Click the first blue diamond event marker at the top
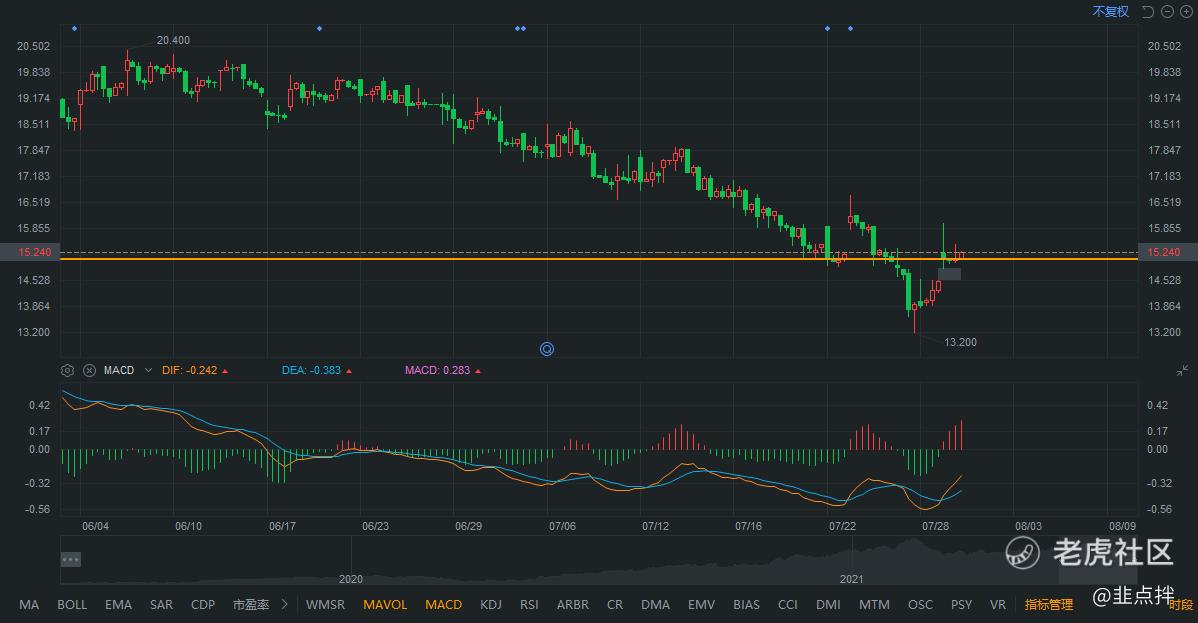The height and width of the screenshot is (623, 1198). click(74, 28)
